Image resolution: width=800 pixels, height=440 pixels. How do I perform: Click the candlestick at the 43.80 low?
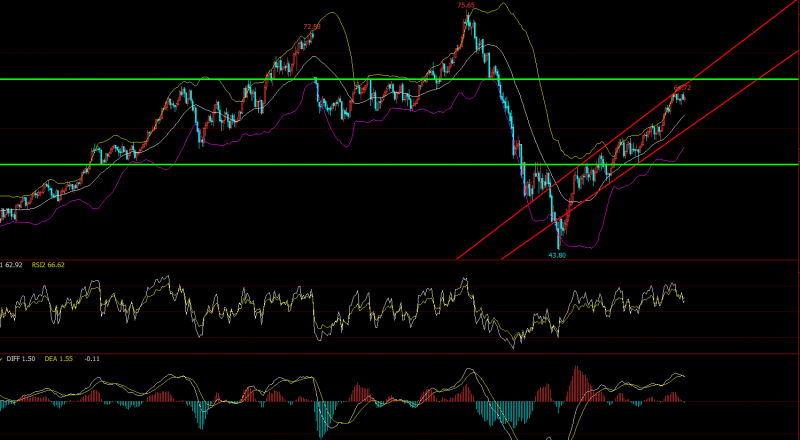pyautogui.click(x=559, y=238)
